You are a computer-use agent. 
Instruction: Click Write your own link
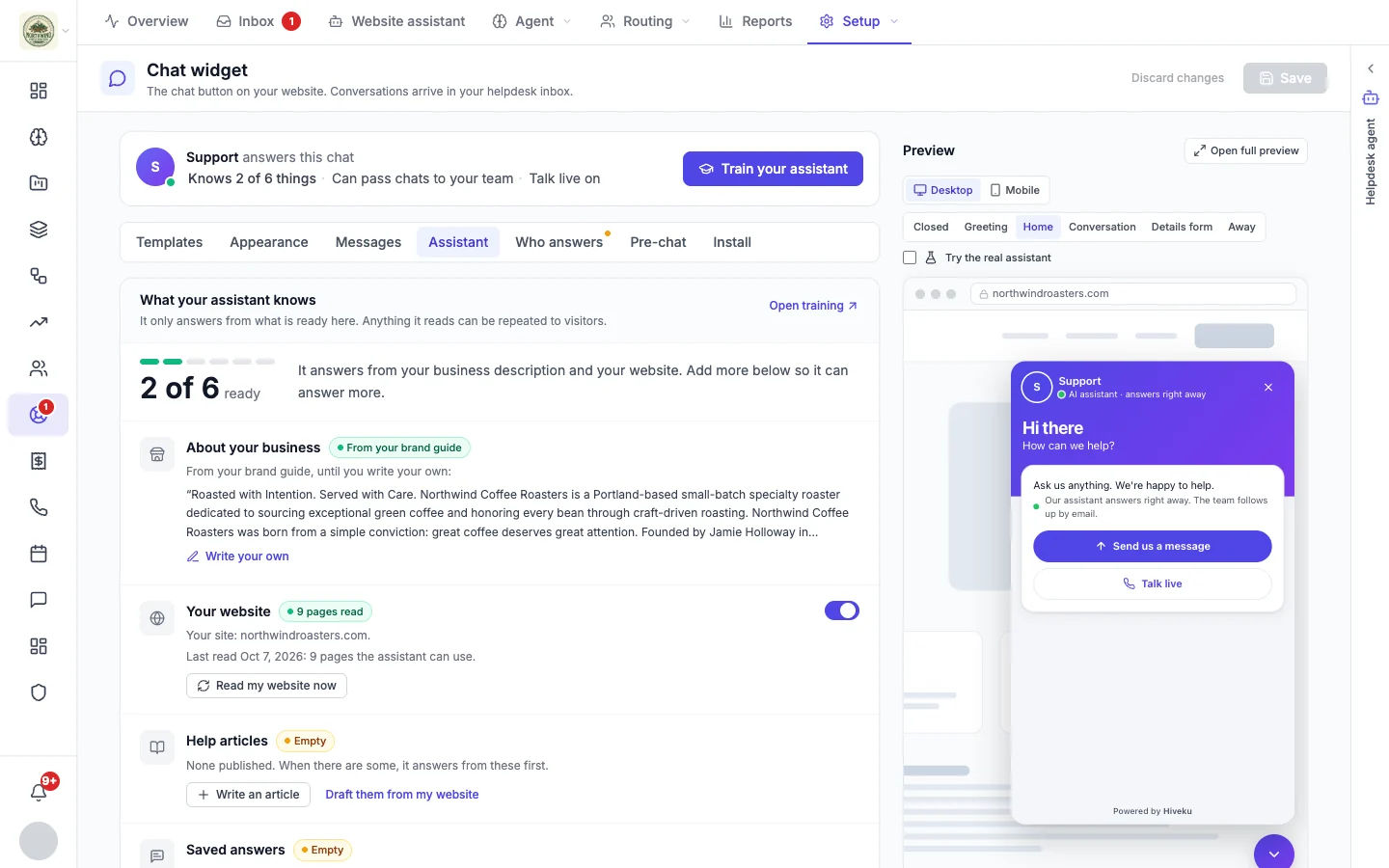[238, 556]
